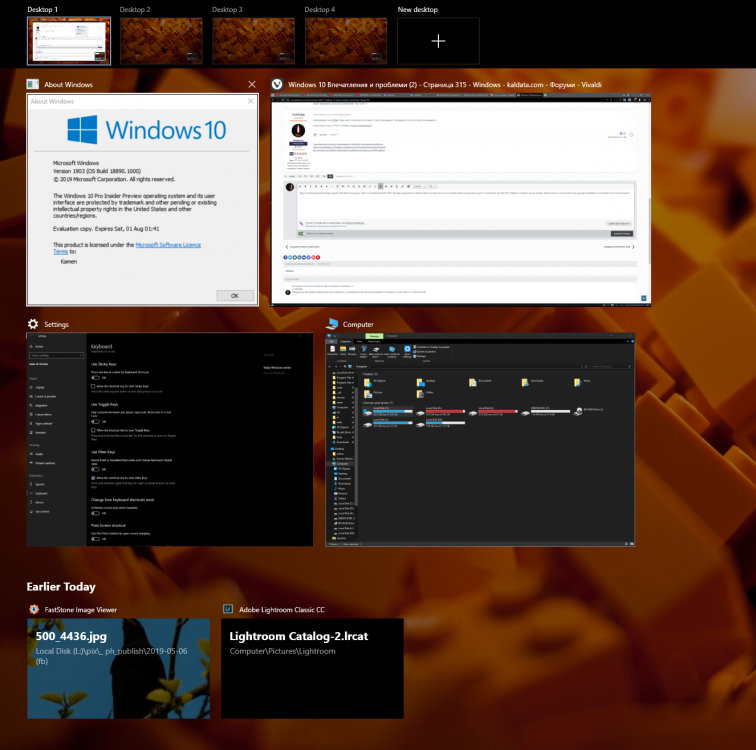Click the FastStone Image Viewer icon
This screenshot has width=756, height=750.
pyautogui.click(x=34, y=609)
